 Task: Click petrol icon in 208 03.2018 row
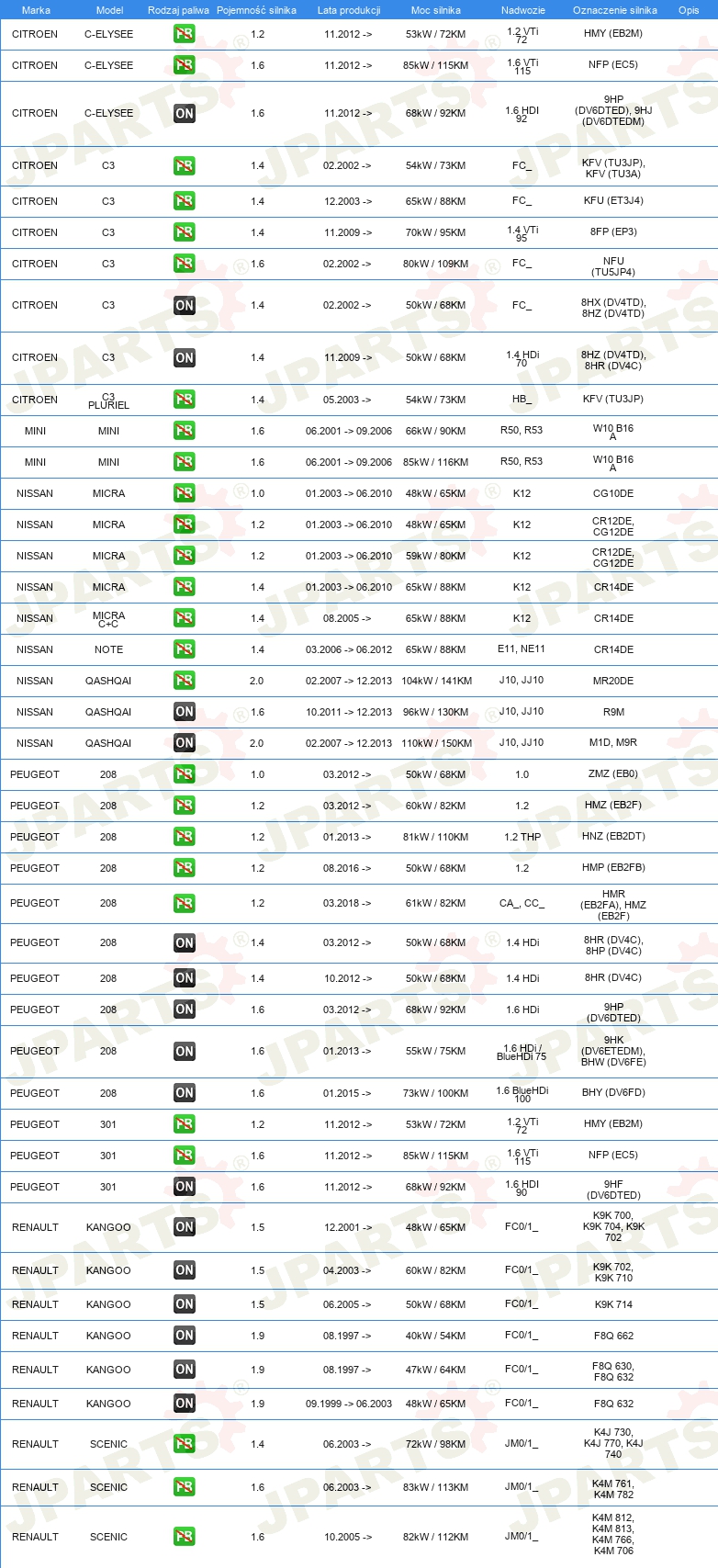point(185,904)
